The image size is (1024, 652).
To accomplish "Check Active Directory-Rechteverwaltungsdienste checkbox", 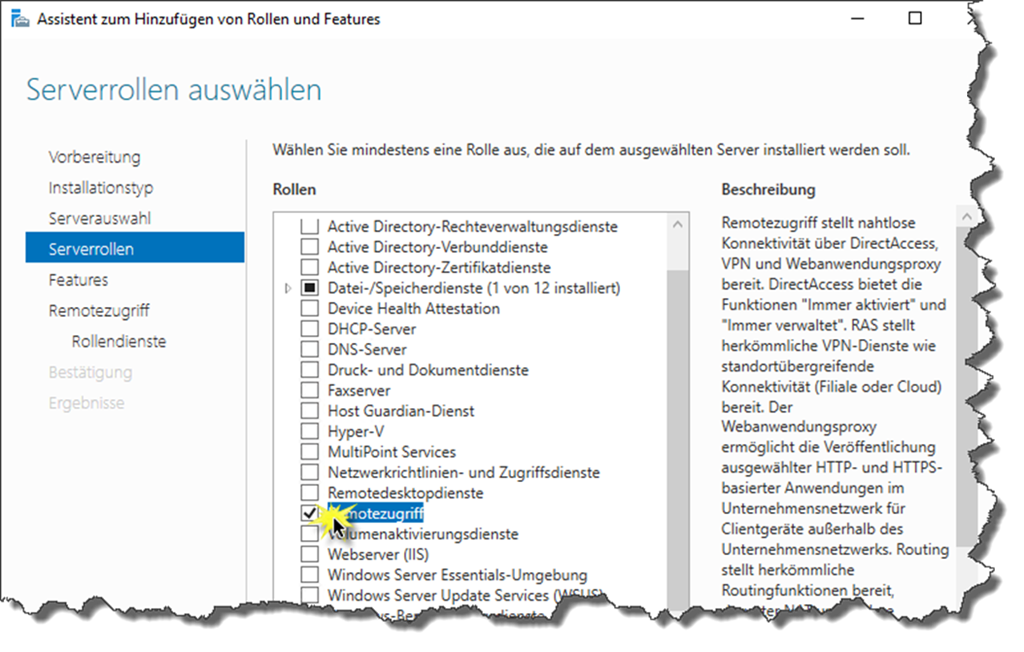I will point(310,226).
